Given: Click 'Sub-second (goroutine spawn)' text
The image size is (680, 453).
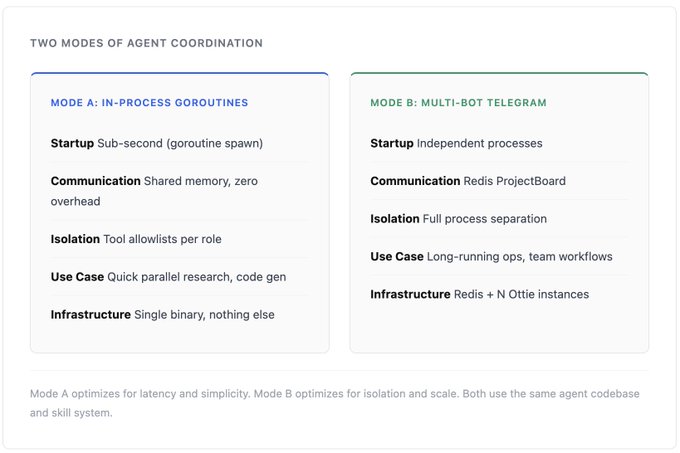Looking at the screenshot, I should tap(180, 143).
